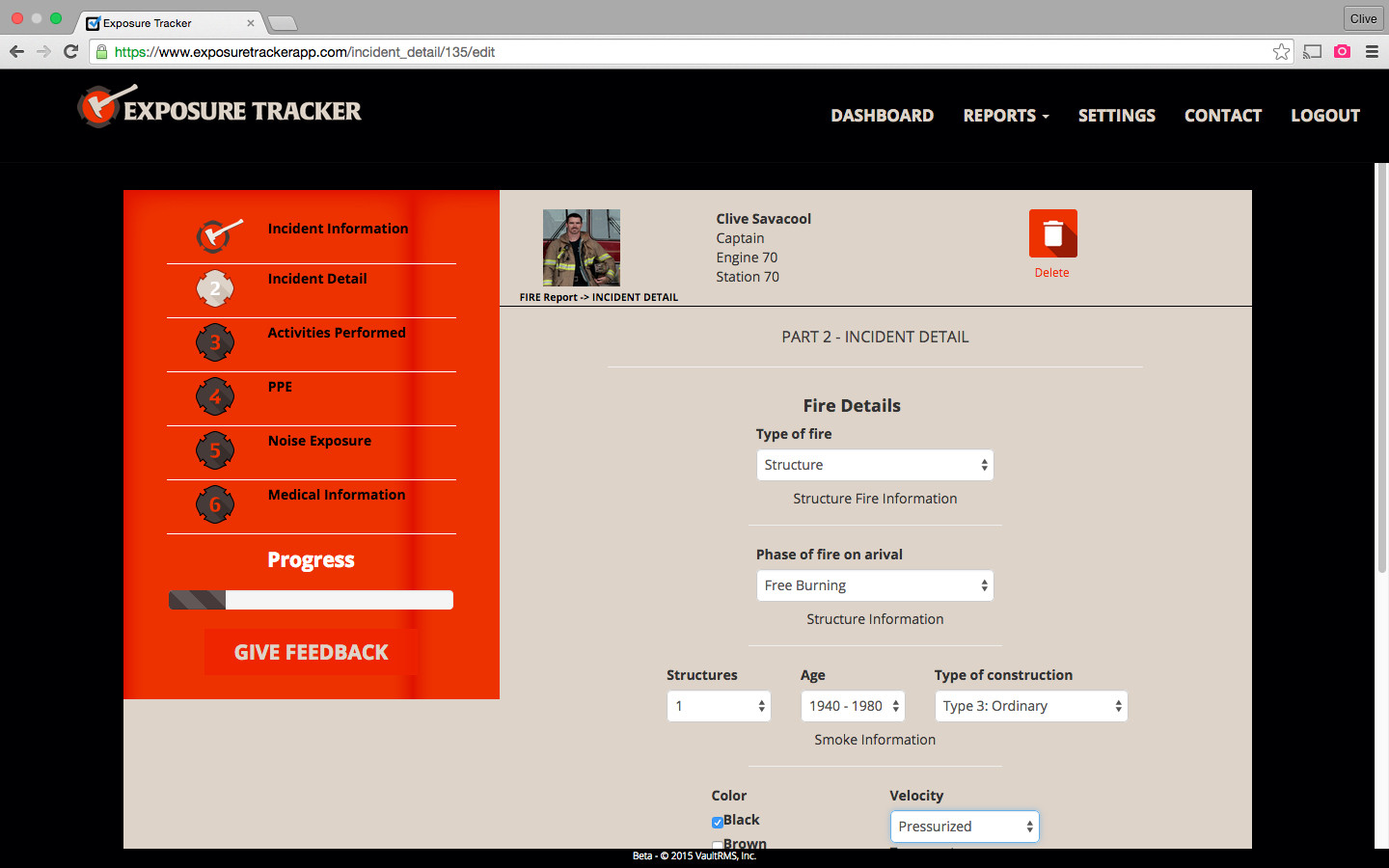Click the green padlock in address bar
The width and height of the screenshot is (1389, 868).
(101, 52)
